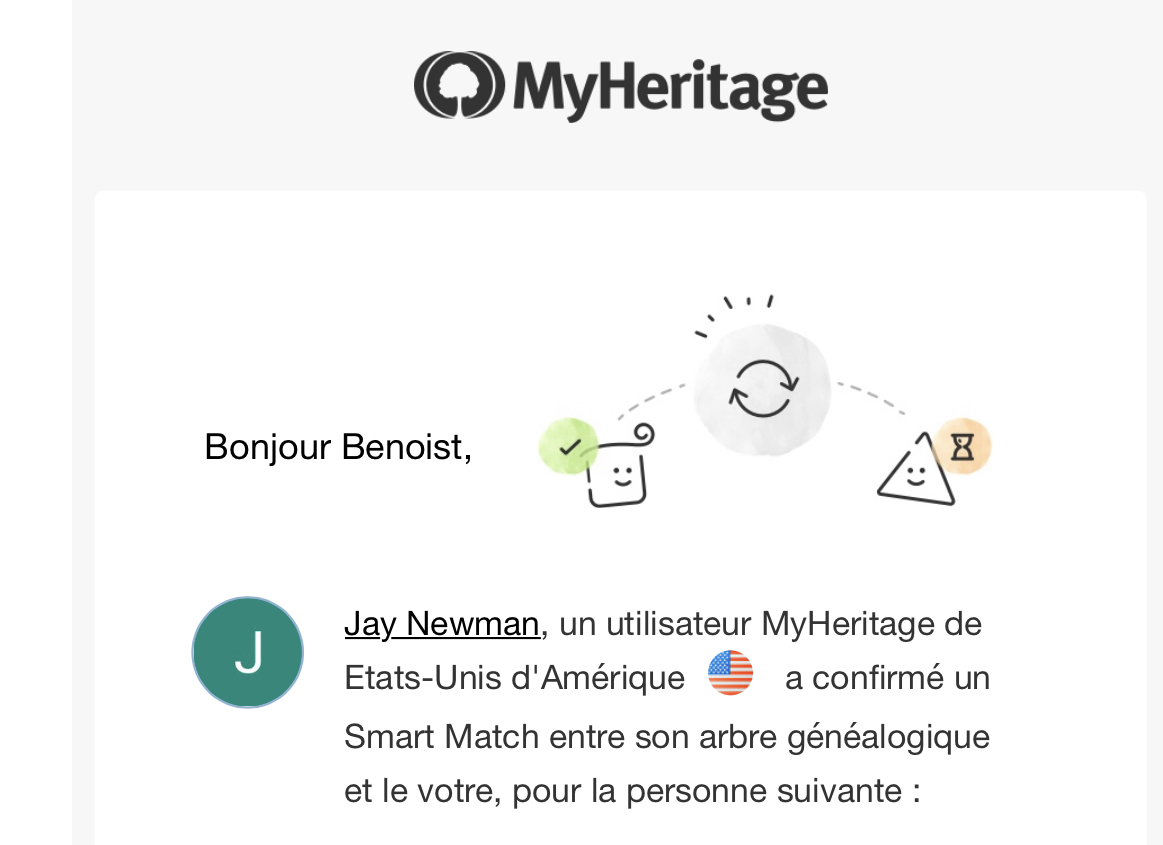Click the circular sync arrows icon
This screenshot has height=845, width=1163.
tap(763, 389)
